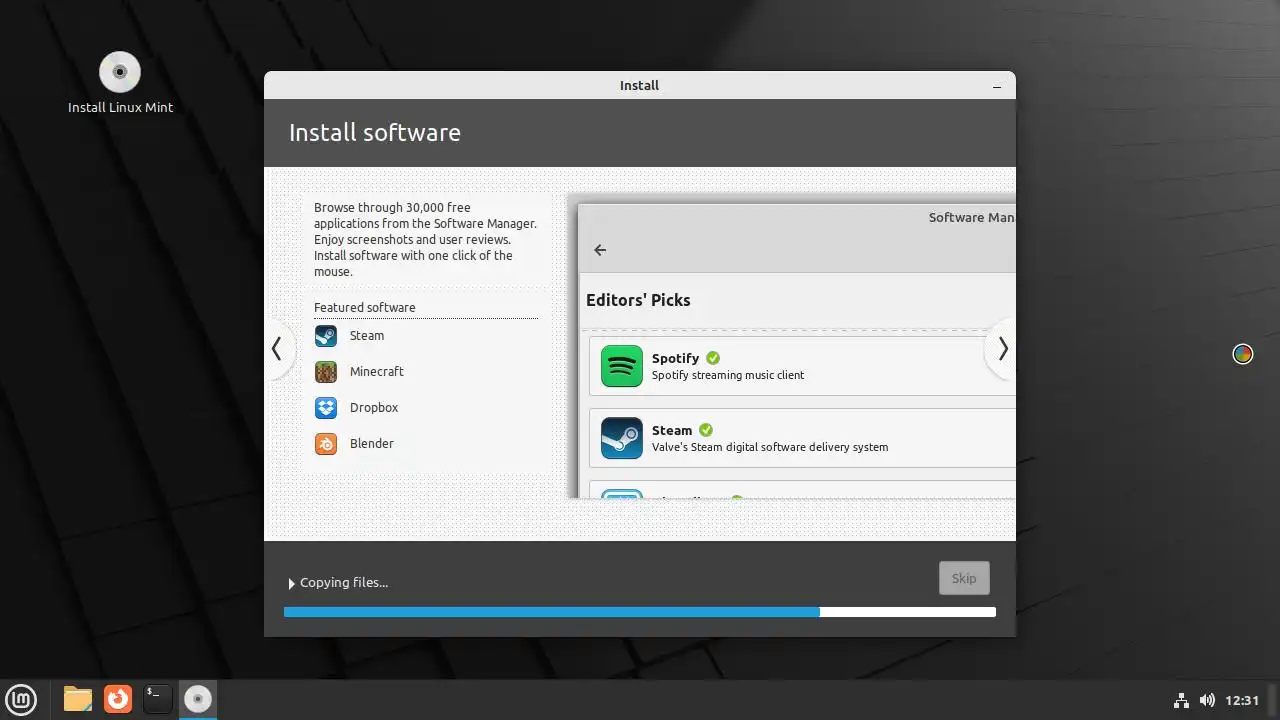This screenshot has width=1280, height=720.
Task: Click Steam's green verified checkmark badge
Action: [706, 430]
